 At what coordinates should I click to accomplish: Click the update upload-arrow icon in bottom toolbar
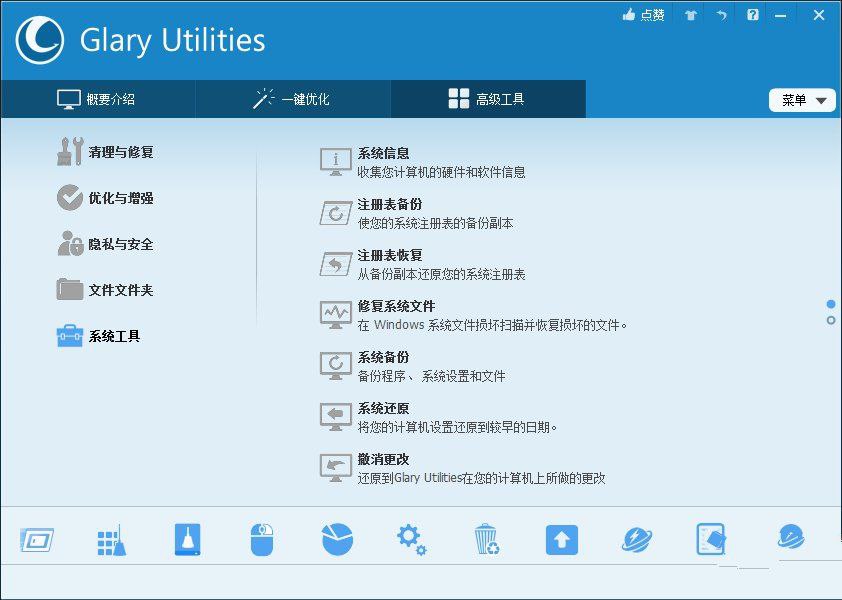point(561,538)
